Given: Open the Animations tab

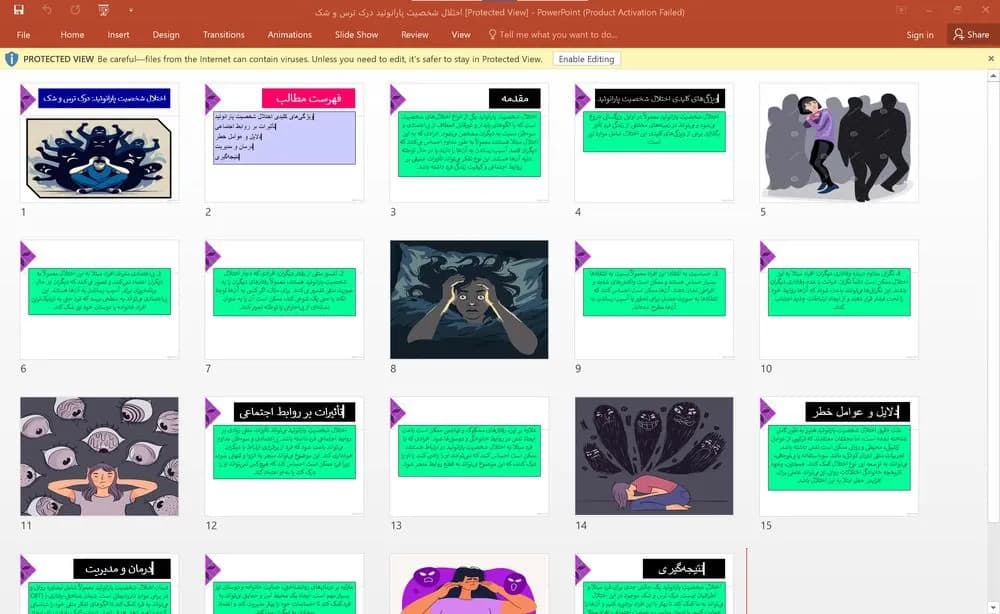Looking at the screenshot, I should pyautogui.click(x=290, y=35).
